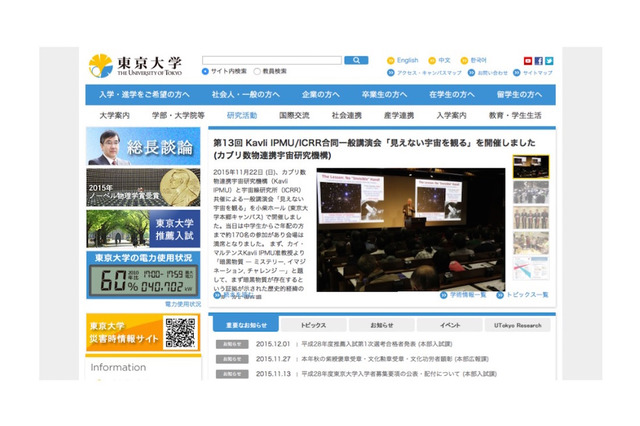Open the サイトマップ link
The image size is (640, 426).
[538, 73]
